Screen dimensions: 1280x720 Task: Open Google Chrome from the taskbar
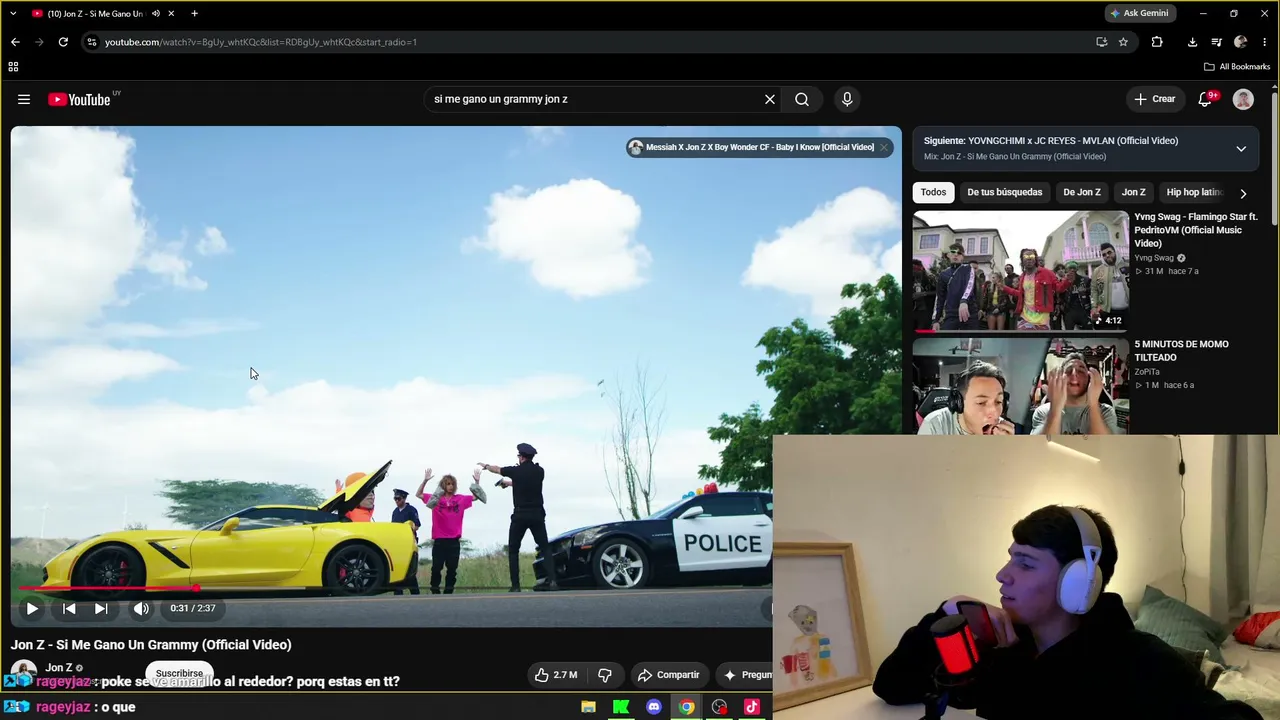point(686,707)
